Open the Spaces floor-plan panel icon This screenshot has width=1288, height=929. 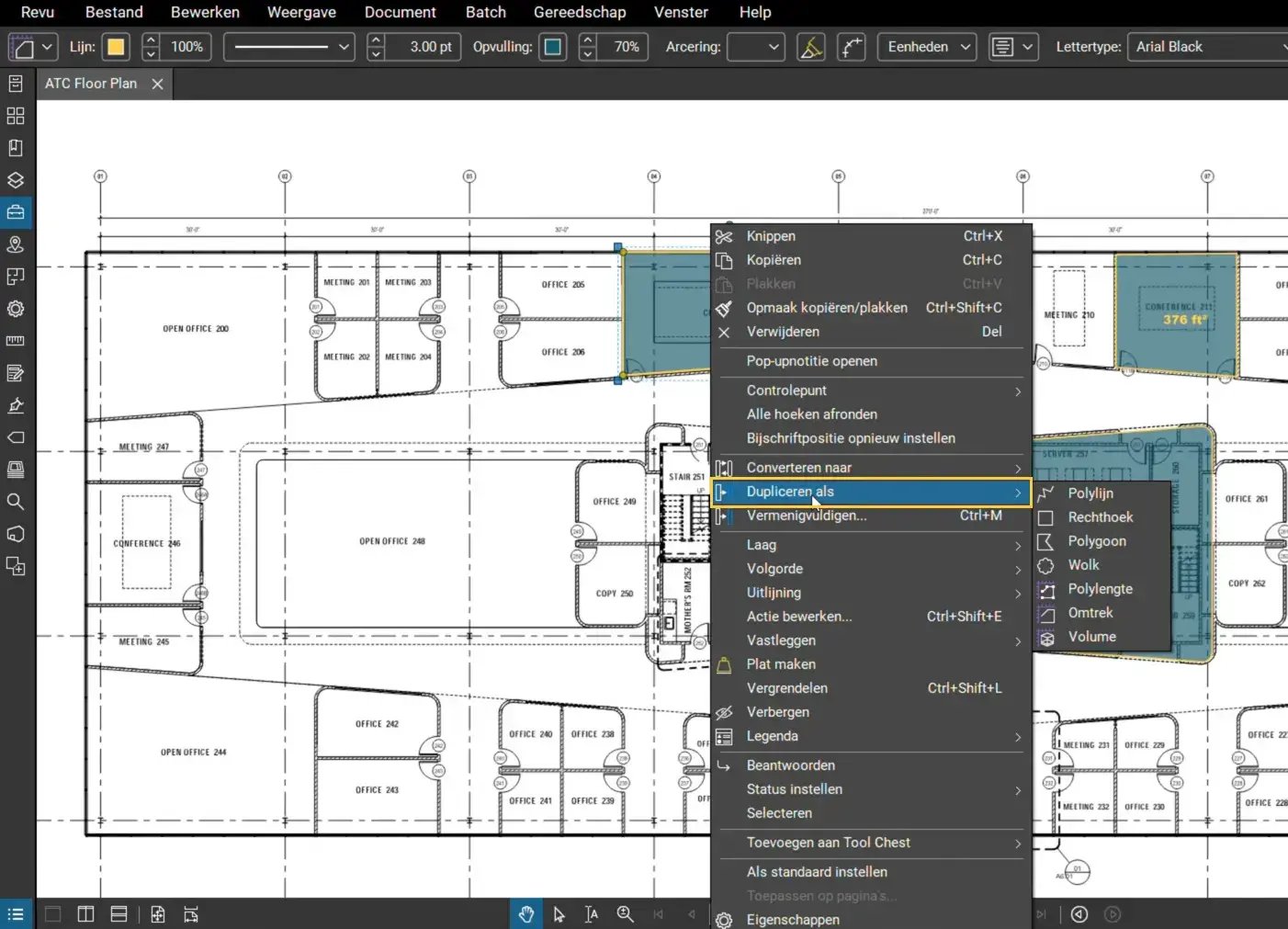pyautogui.click(x=16, y=277)
